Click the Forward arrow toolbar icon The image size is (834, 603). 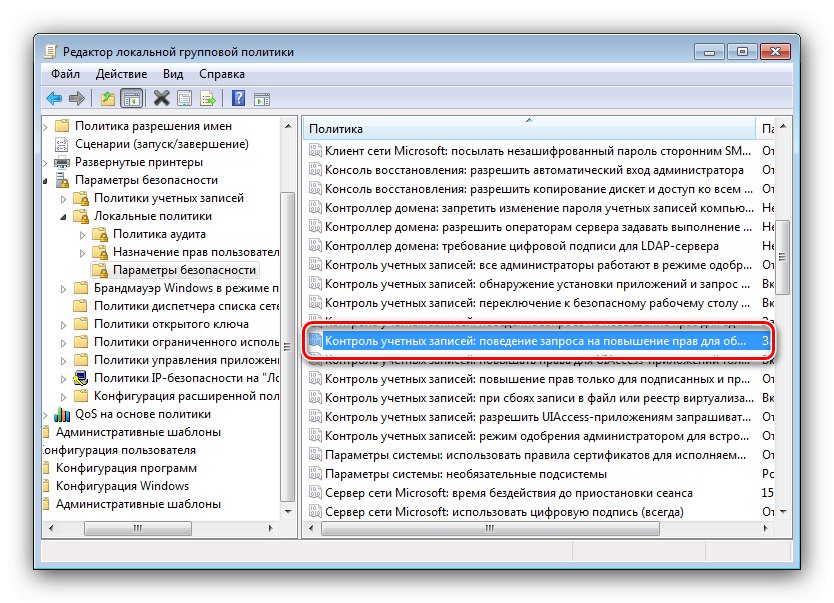[x=77, y=98]
